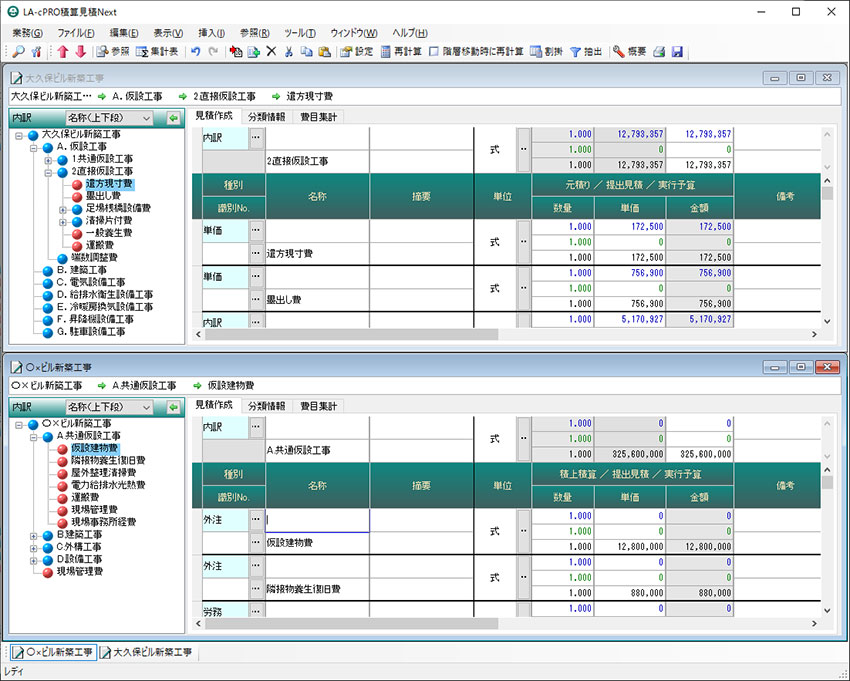
Task: Click the magnifier search icon in toolbar
Action: click(x=18, y=51)
